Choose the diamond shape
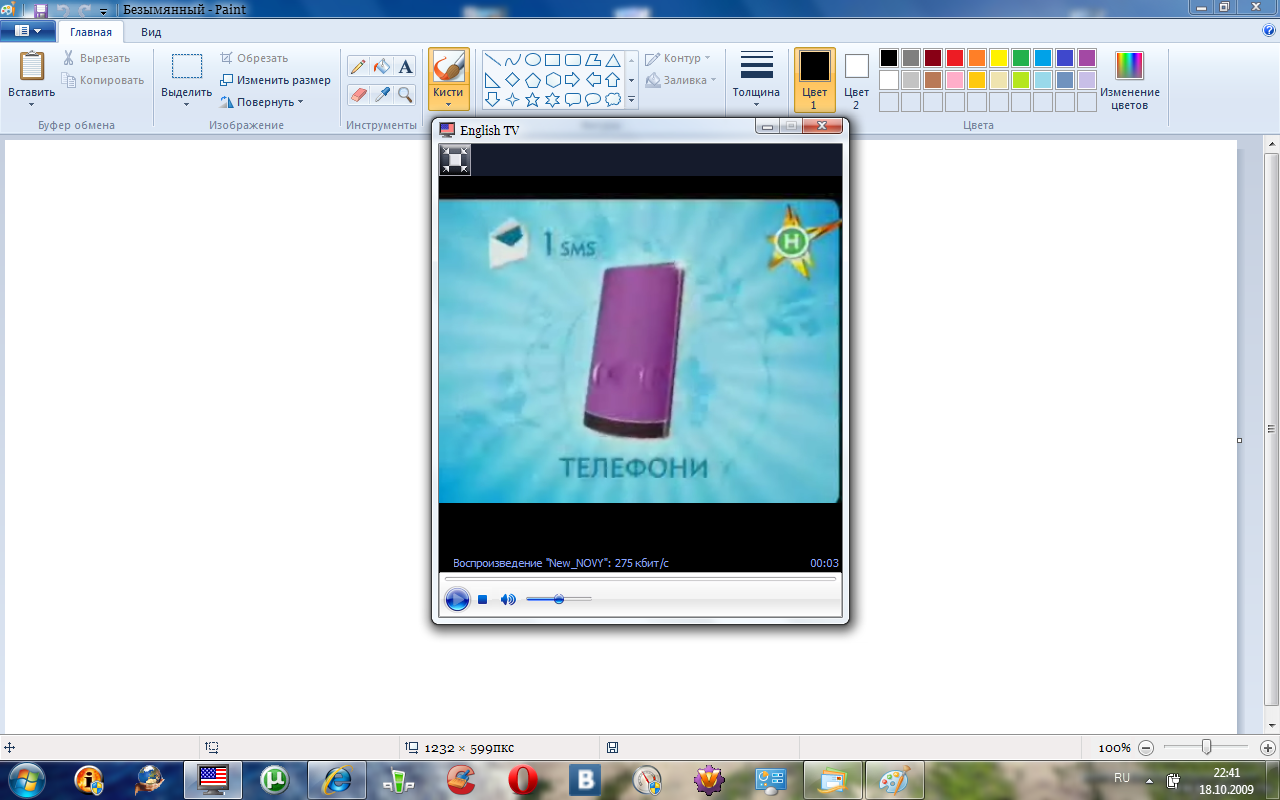Viewport: 1280px width, 800px height. tap(513, 80)
